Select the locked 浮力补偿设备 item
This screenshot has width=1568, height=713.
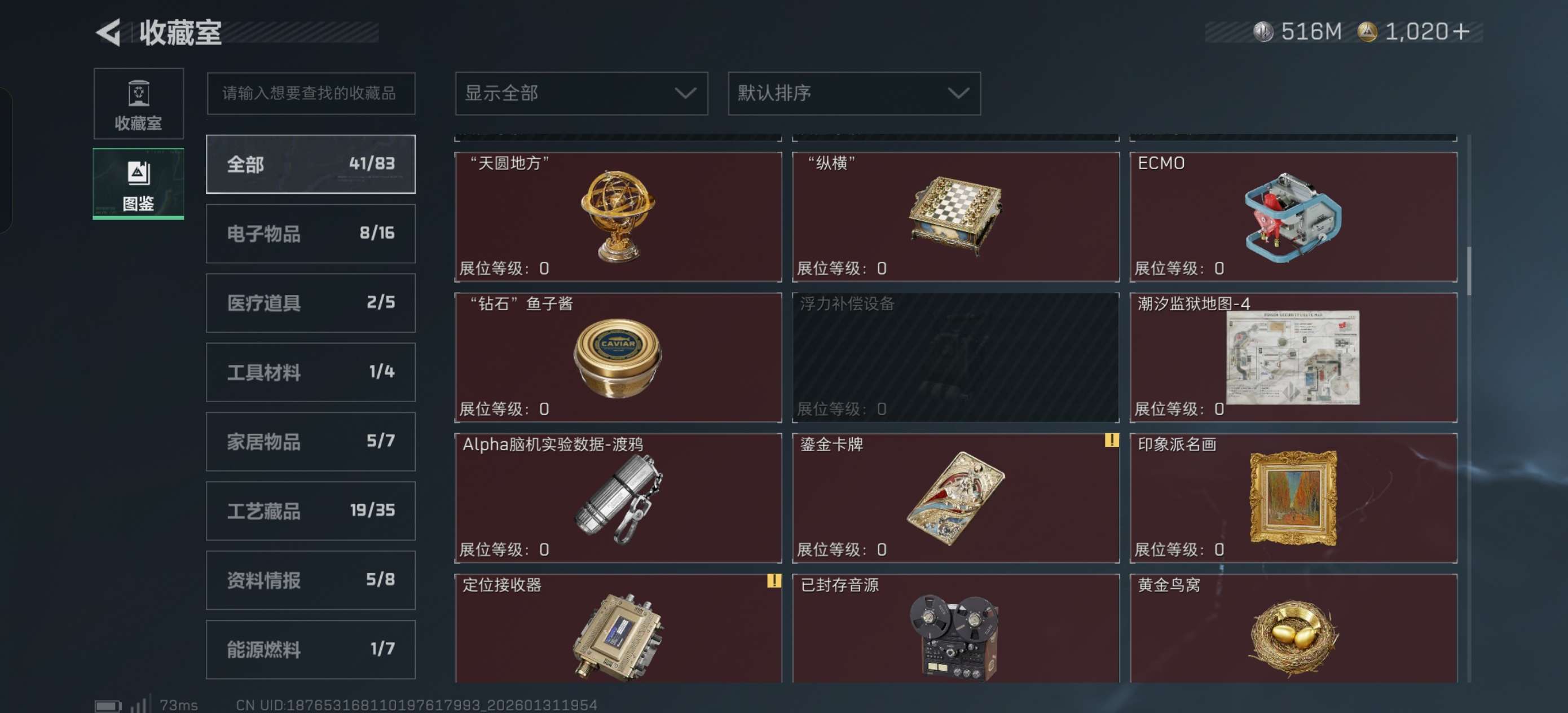955,358
